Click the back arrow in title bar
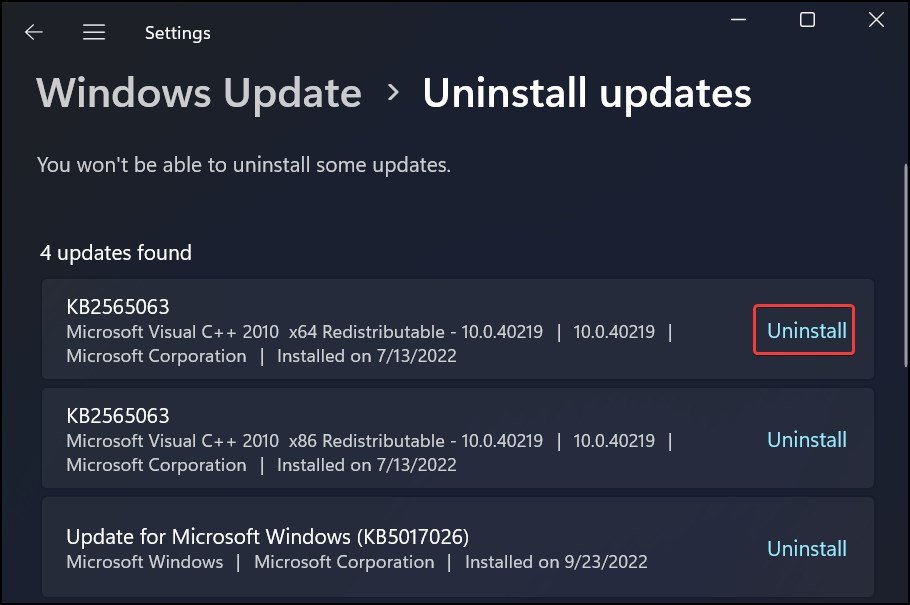The height and width of the screenshot is (605, 910). 34,32
